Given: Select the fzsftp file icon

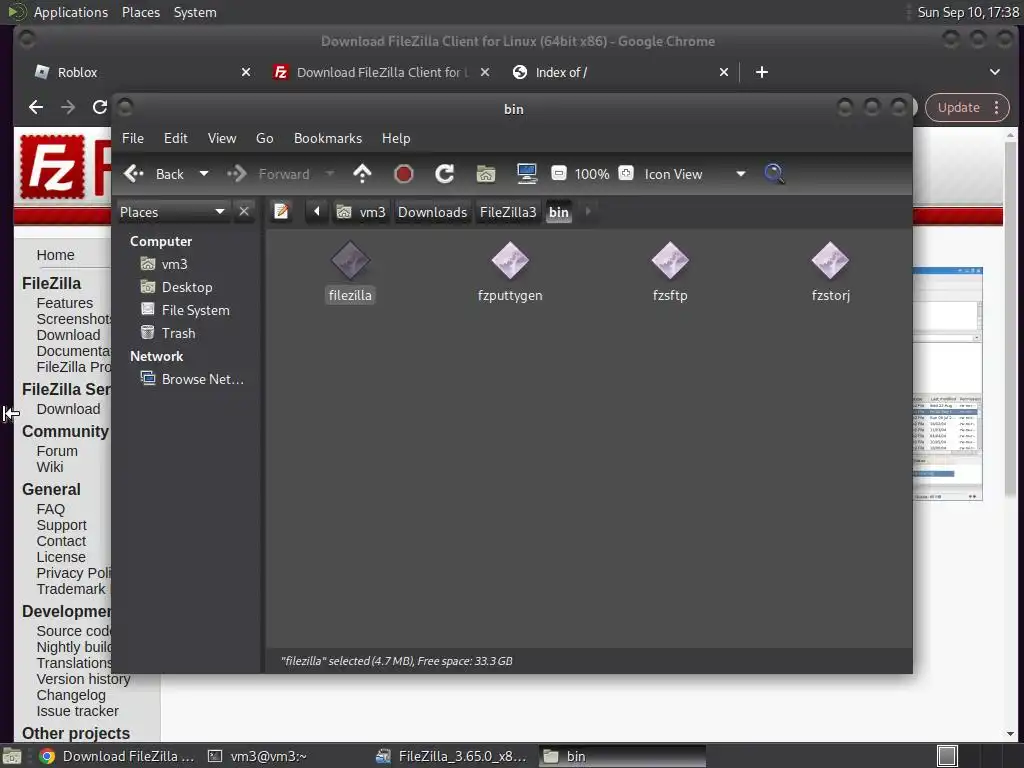Looking at the screenshot, I should point(670,261).
